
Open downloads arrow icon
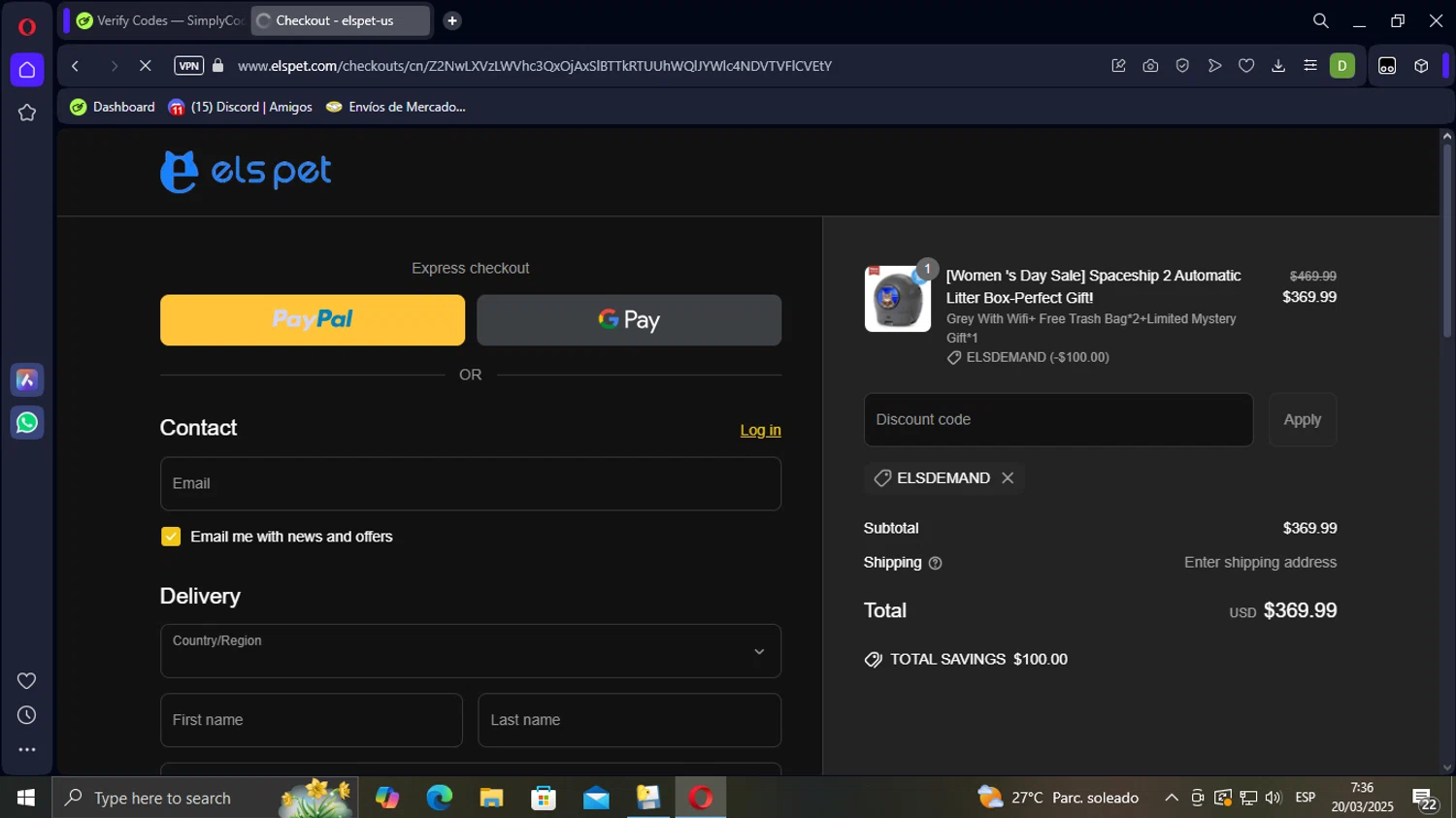tap(1278, 66)
